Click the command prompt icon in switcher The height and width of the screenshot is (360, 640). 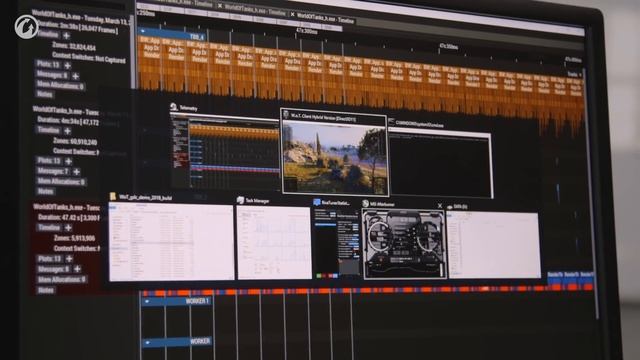[391, 122]
